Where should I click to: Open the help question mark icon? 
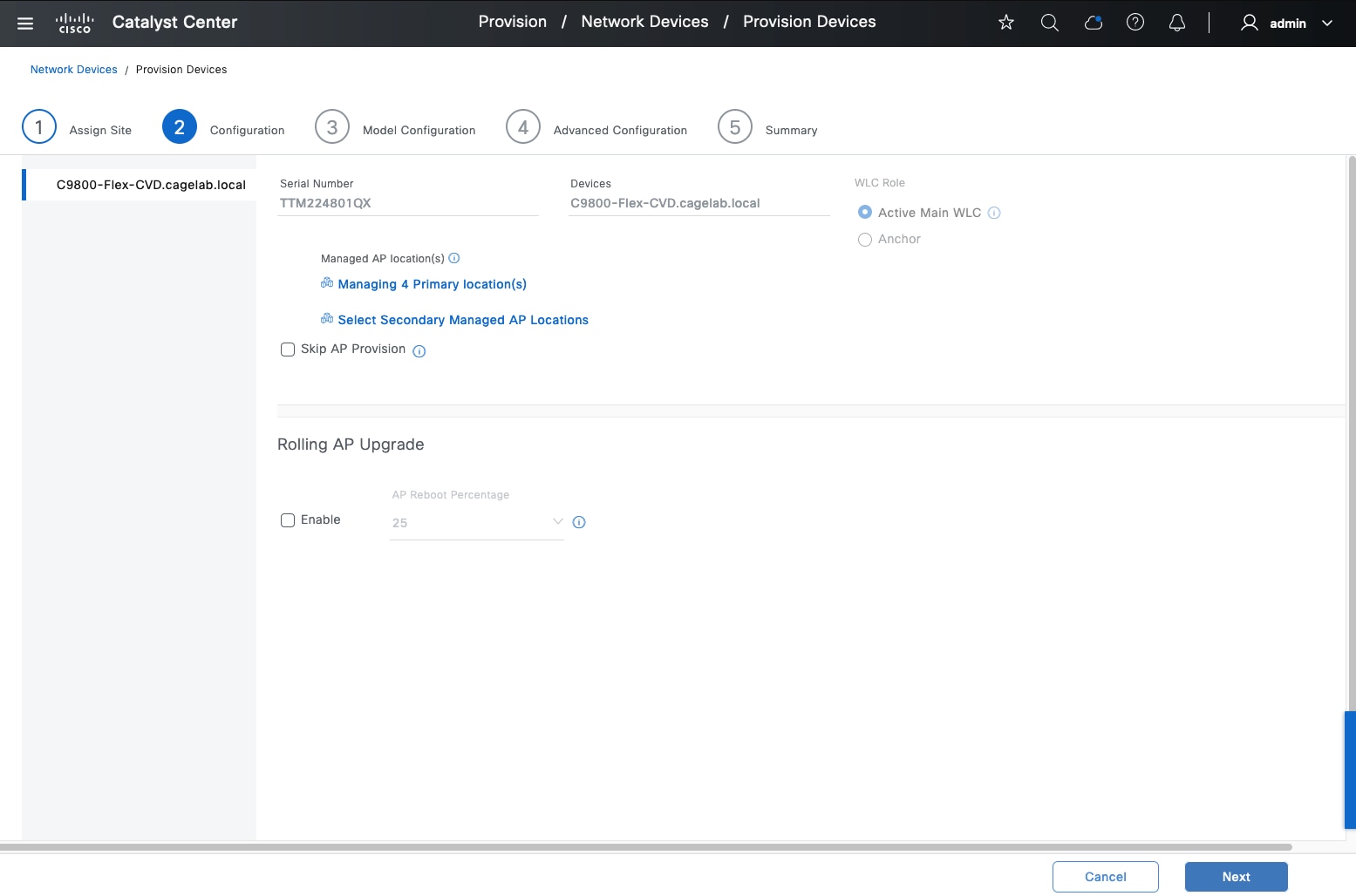tap(1135, 23)
